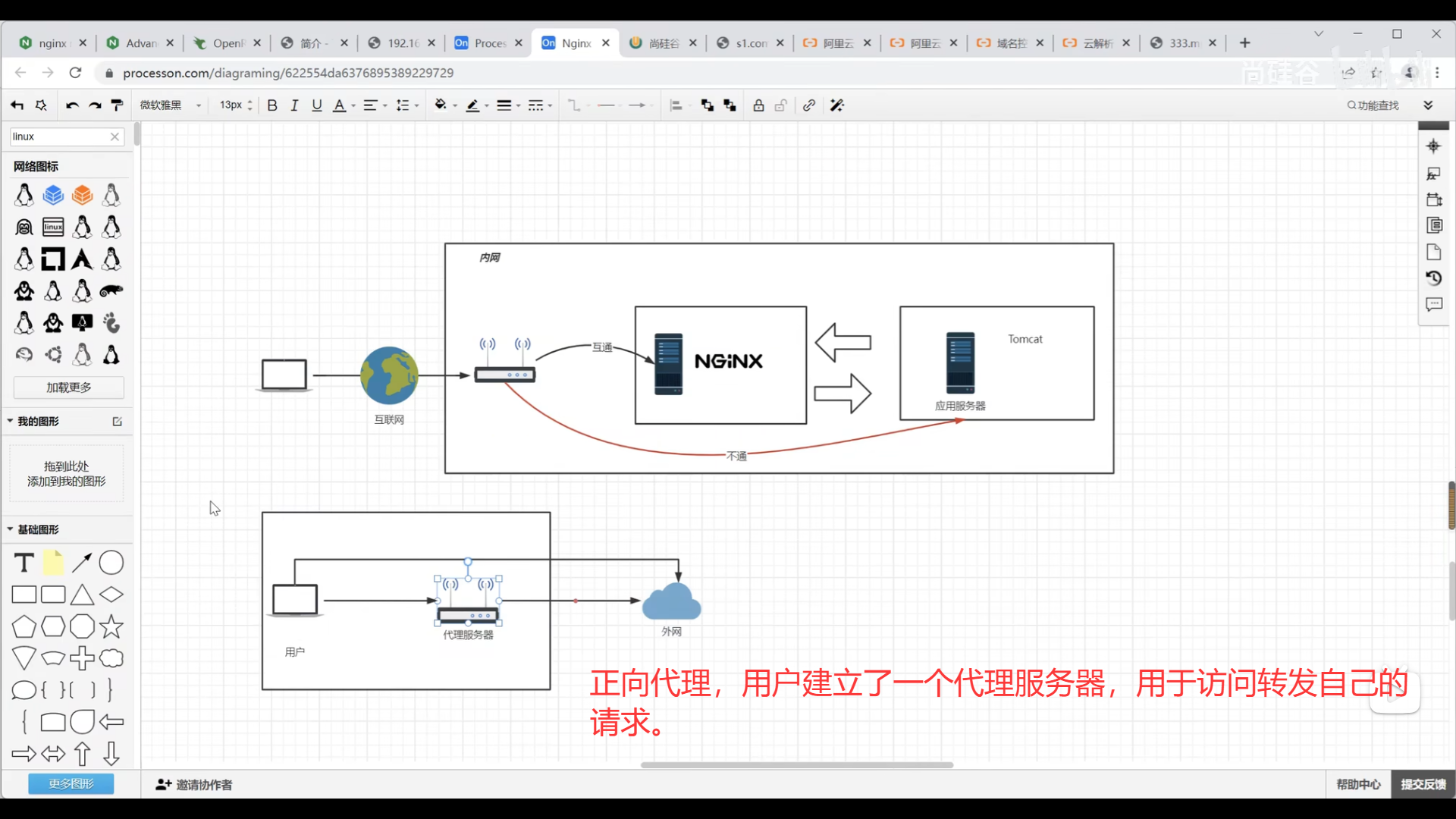Click the format painter icon

point(117,105)
